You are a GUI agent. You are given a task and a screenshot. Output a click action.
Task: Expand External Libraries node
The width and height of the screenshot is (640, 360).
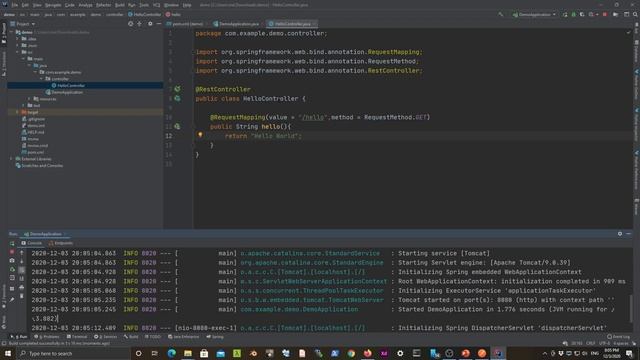click(x=11, y=159)
